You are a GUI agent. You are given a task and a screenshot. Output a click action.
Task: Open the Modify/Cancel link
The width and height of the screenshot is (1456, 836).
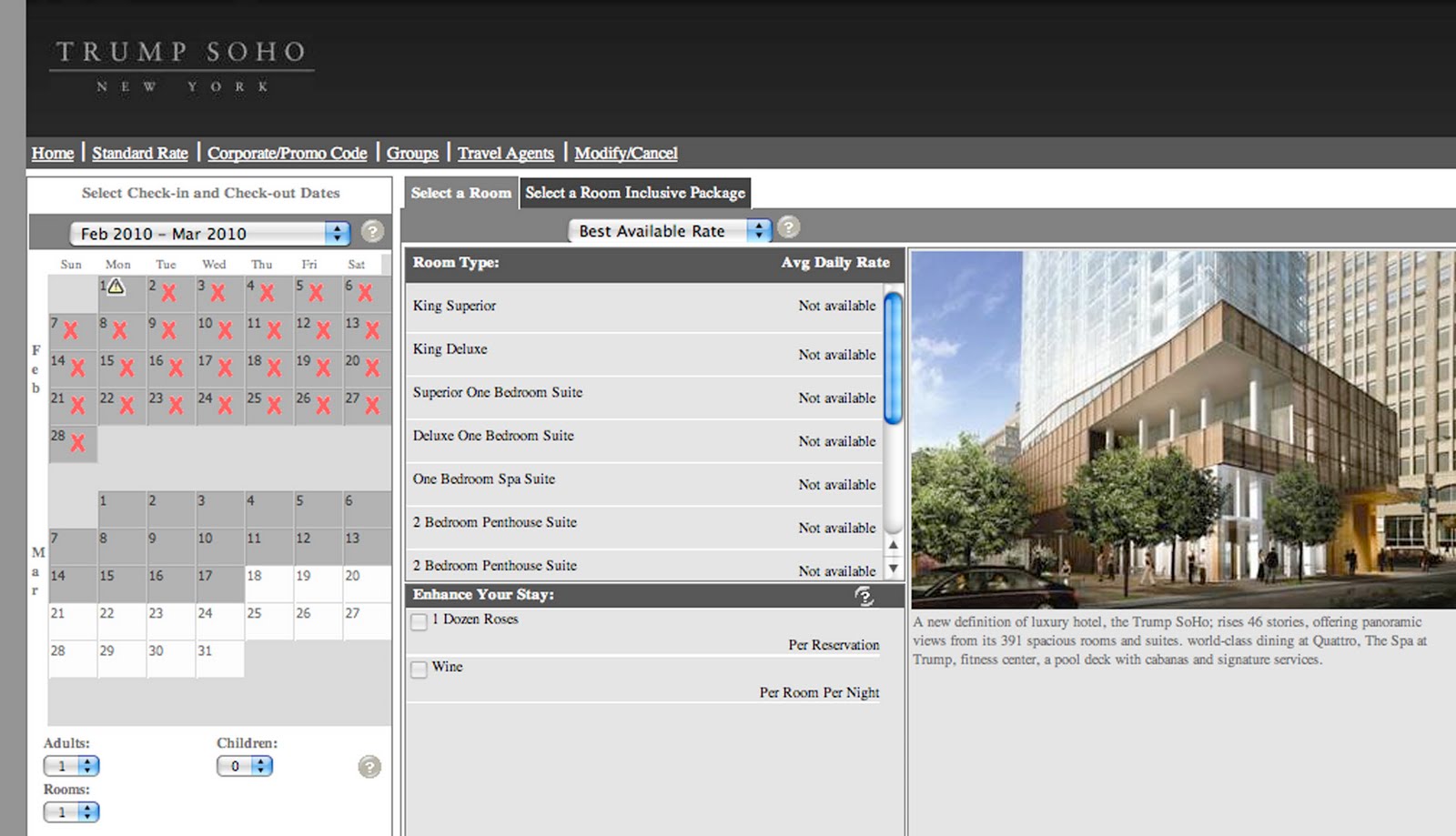coord(626,153)
